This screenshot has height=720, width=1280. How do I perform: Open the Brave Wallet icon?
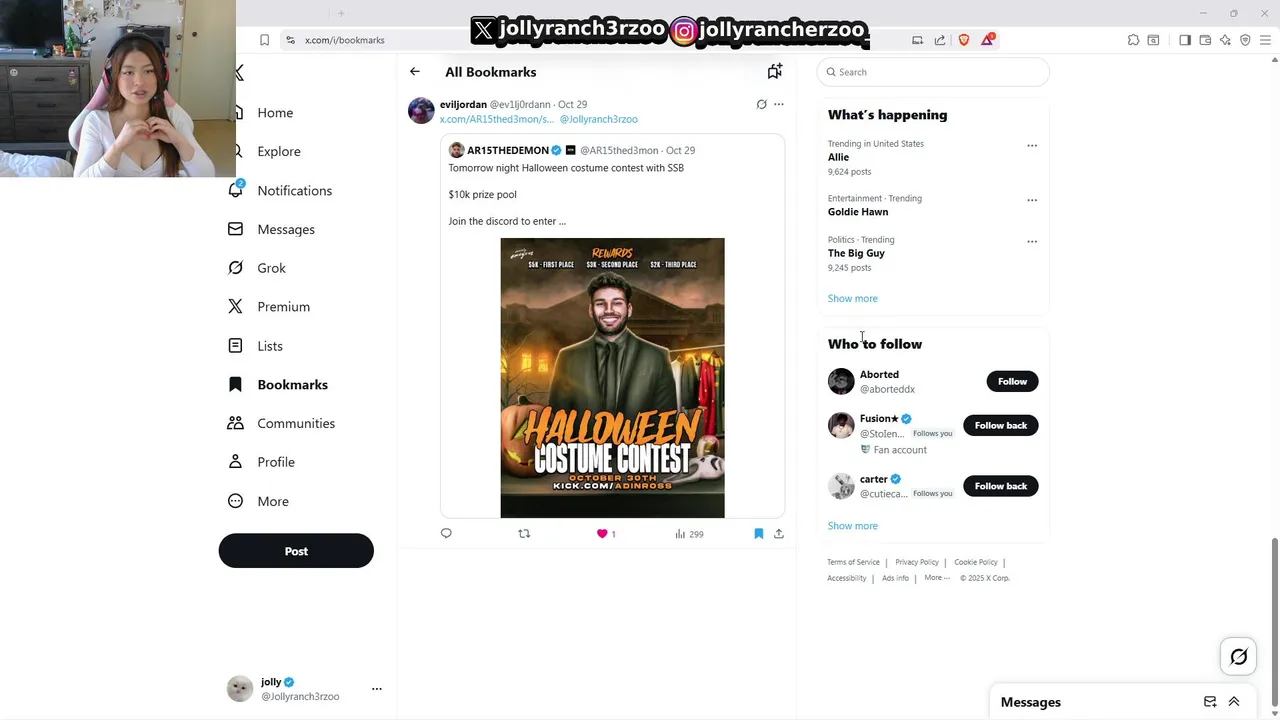[1205, 40]
